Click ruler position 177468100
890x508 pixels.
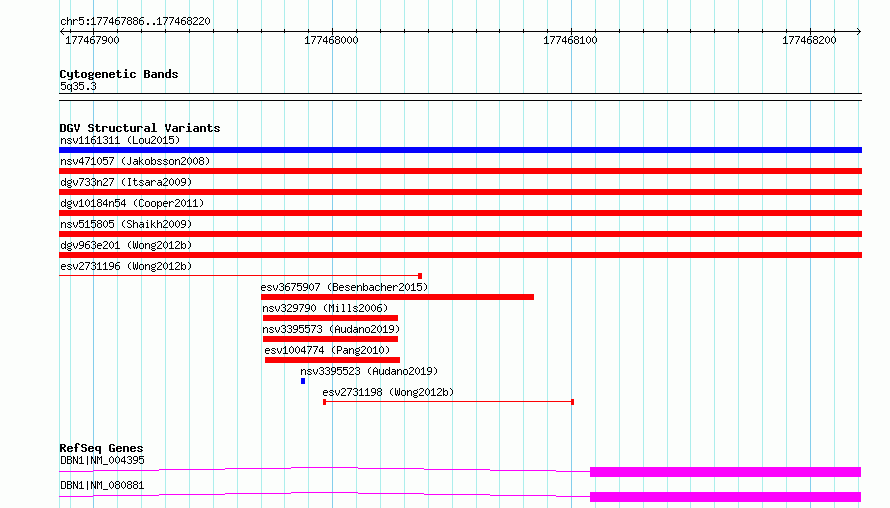coord(570,40)
